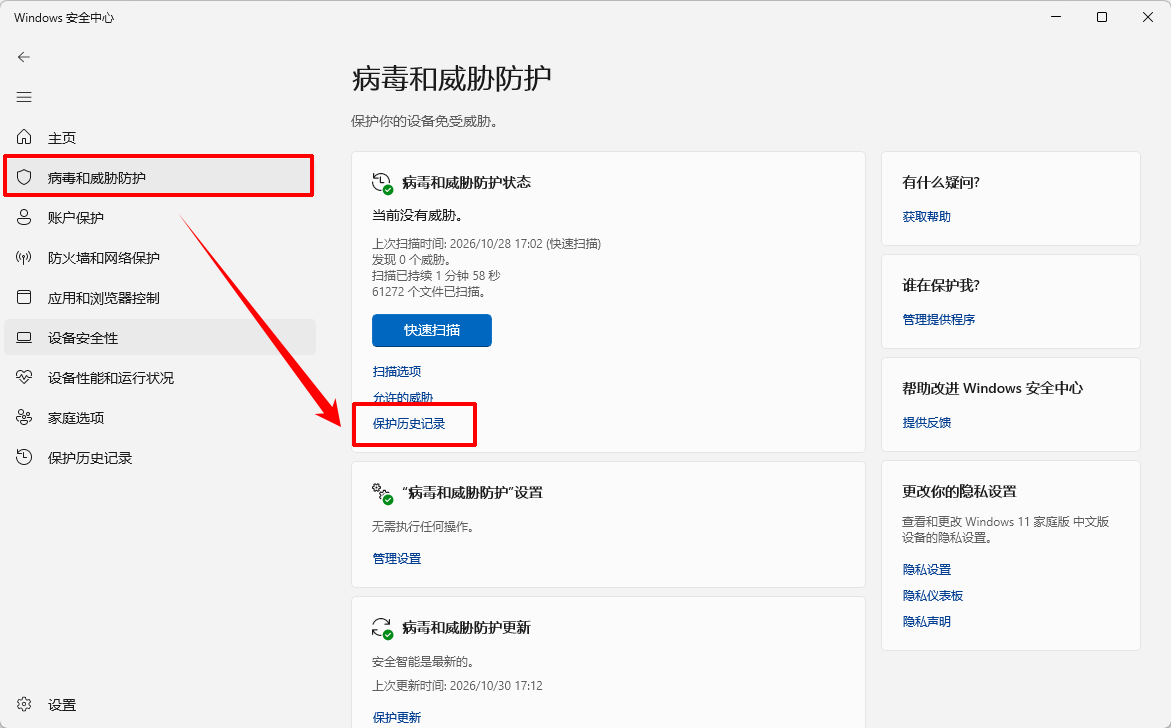Open 设备安全性 in the sidebar
Image resolution: width=1171 pixels, height=728 pixels.
click(x=160, y=337)
